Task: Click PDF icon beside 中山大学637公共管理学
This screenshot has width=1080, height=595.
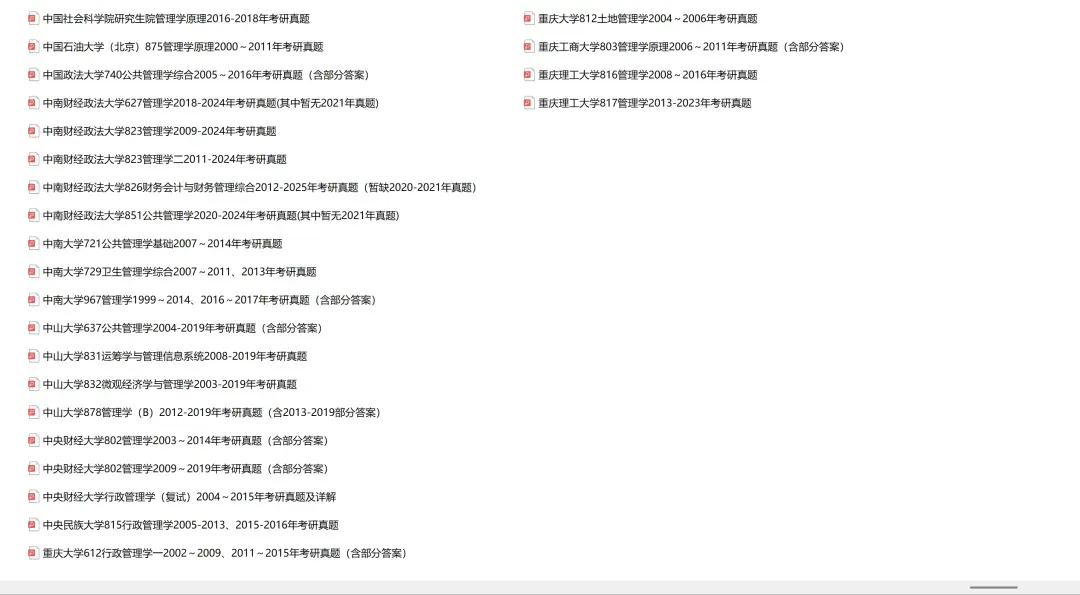Action: pyautogui.click(x=33, y=328)
